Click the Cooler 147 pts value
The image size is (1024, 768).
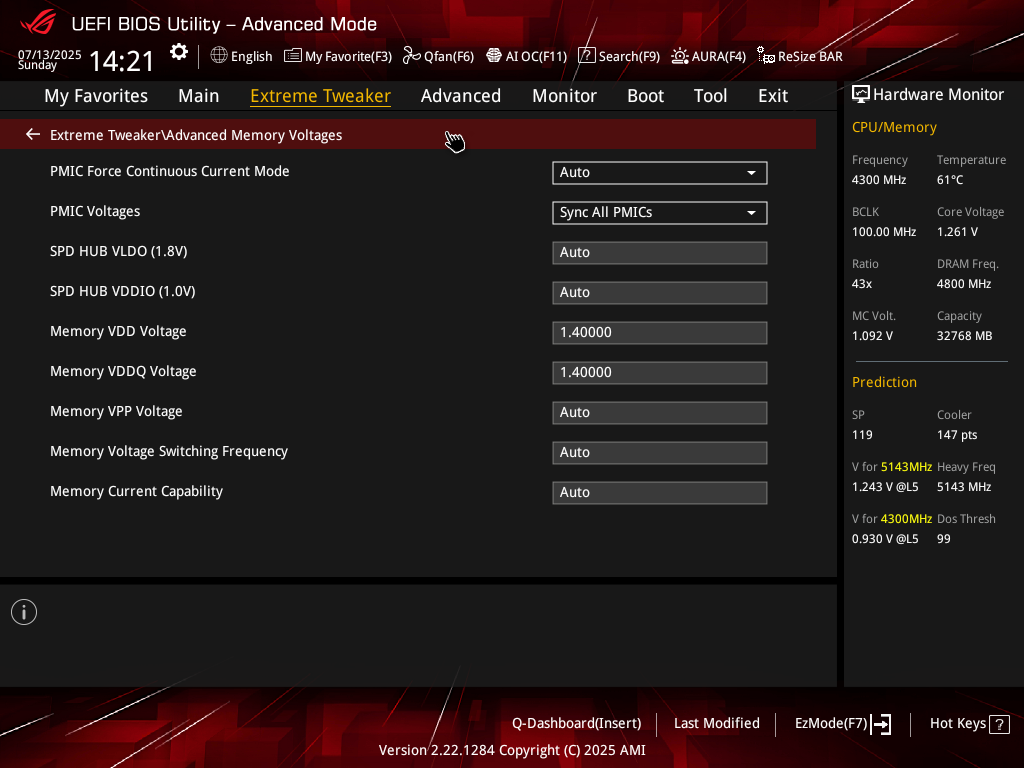pos(957,435)
